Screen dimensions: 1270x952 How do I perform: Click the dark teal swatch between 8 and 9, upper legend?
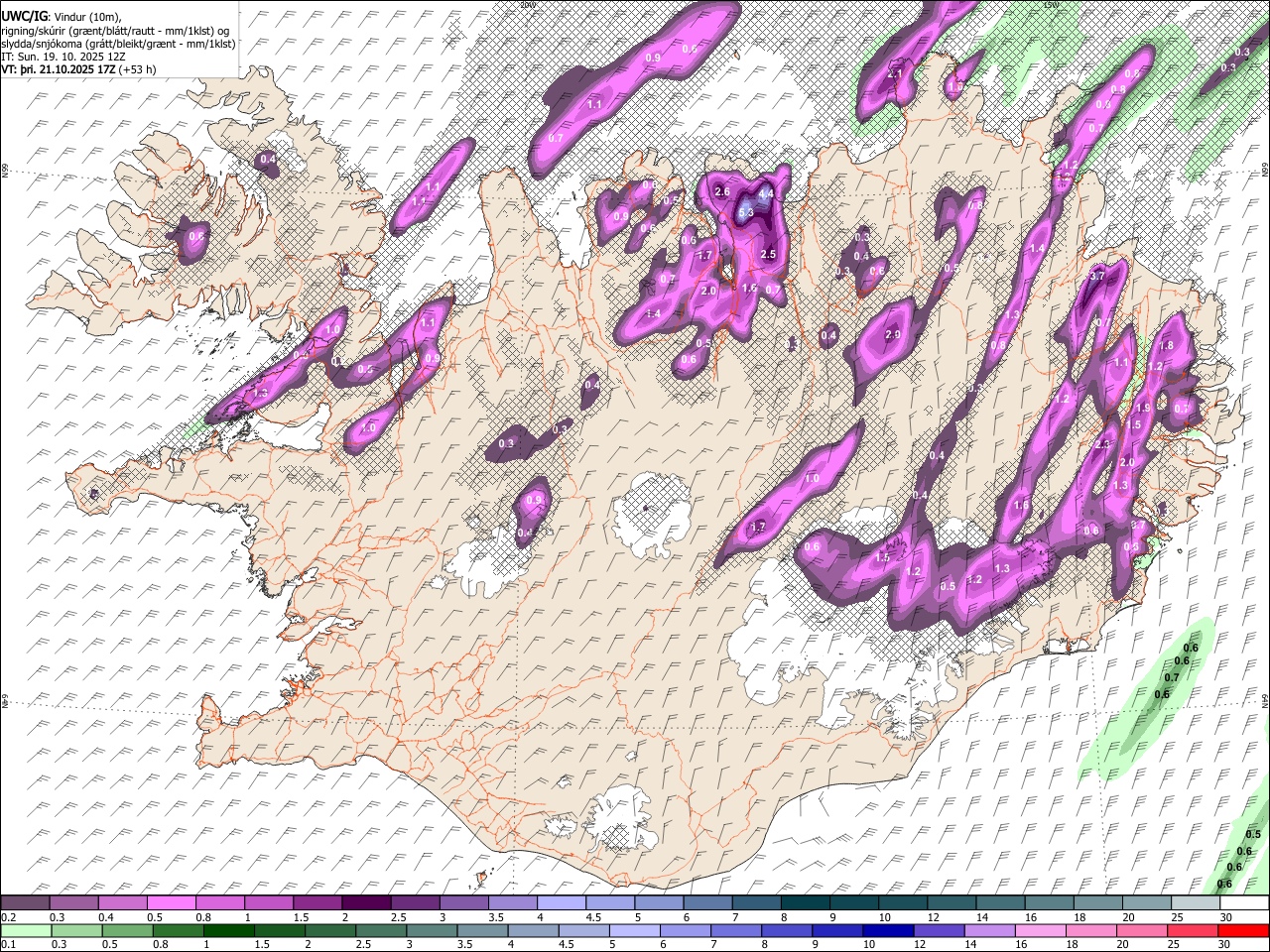[x=805, y=903]
